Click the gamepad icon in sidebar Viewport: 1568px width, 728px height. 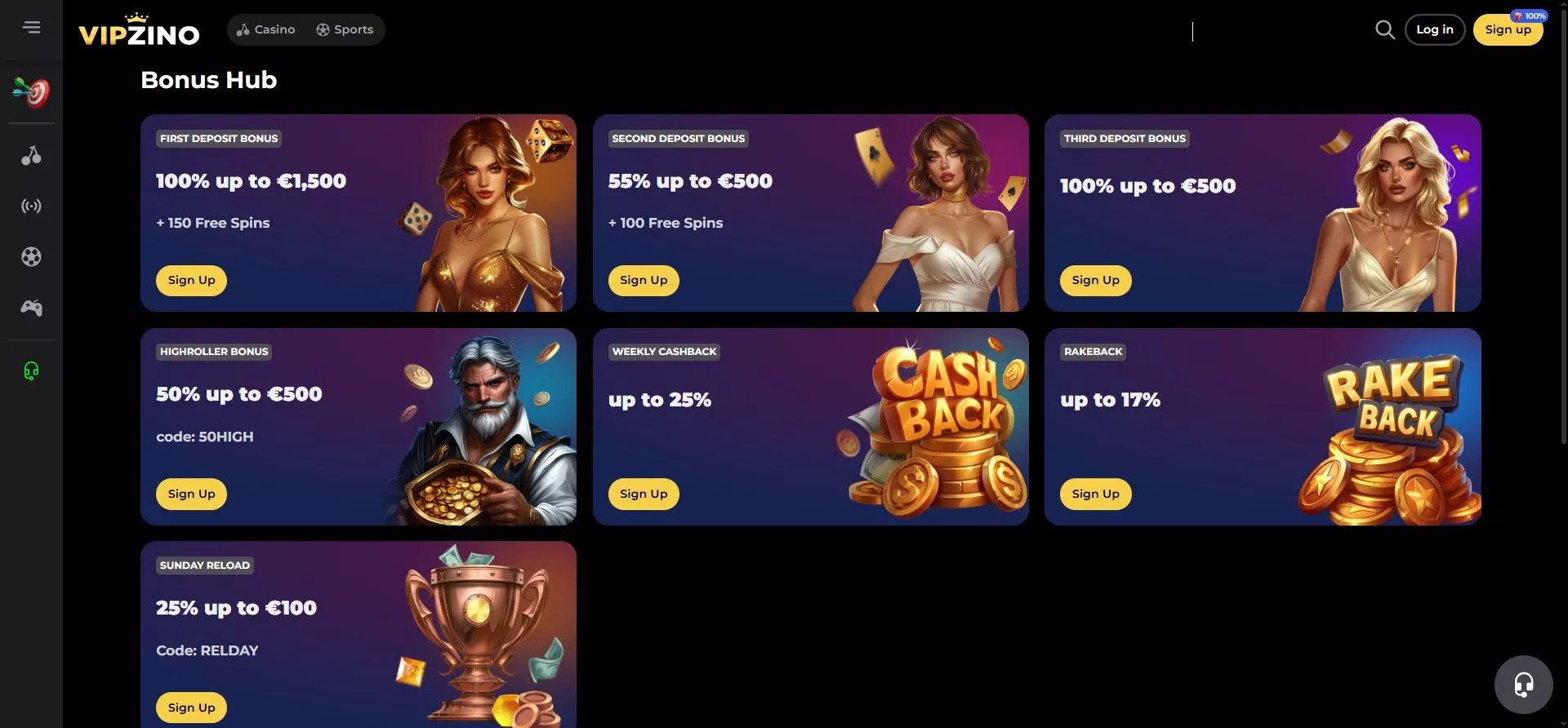(x=31, y=308)
